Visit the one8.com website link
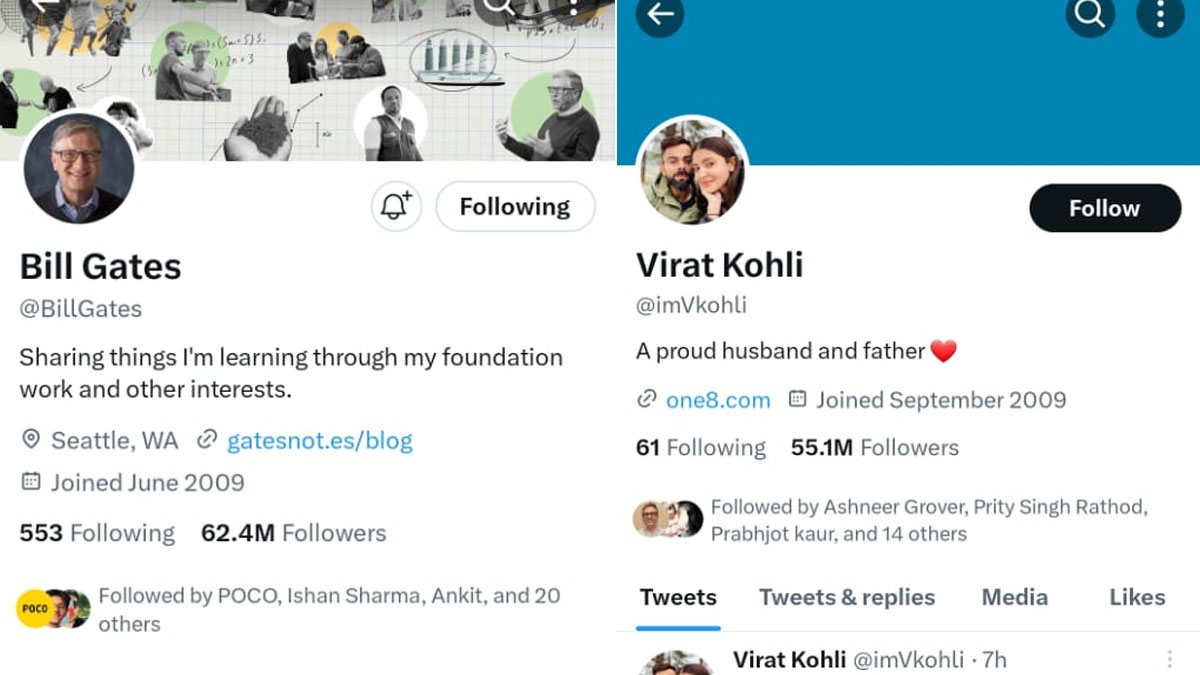 tap(718, 401)
